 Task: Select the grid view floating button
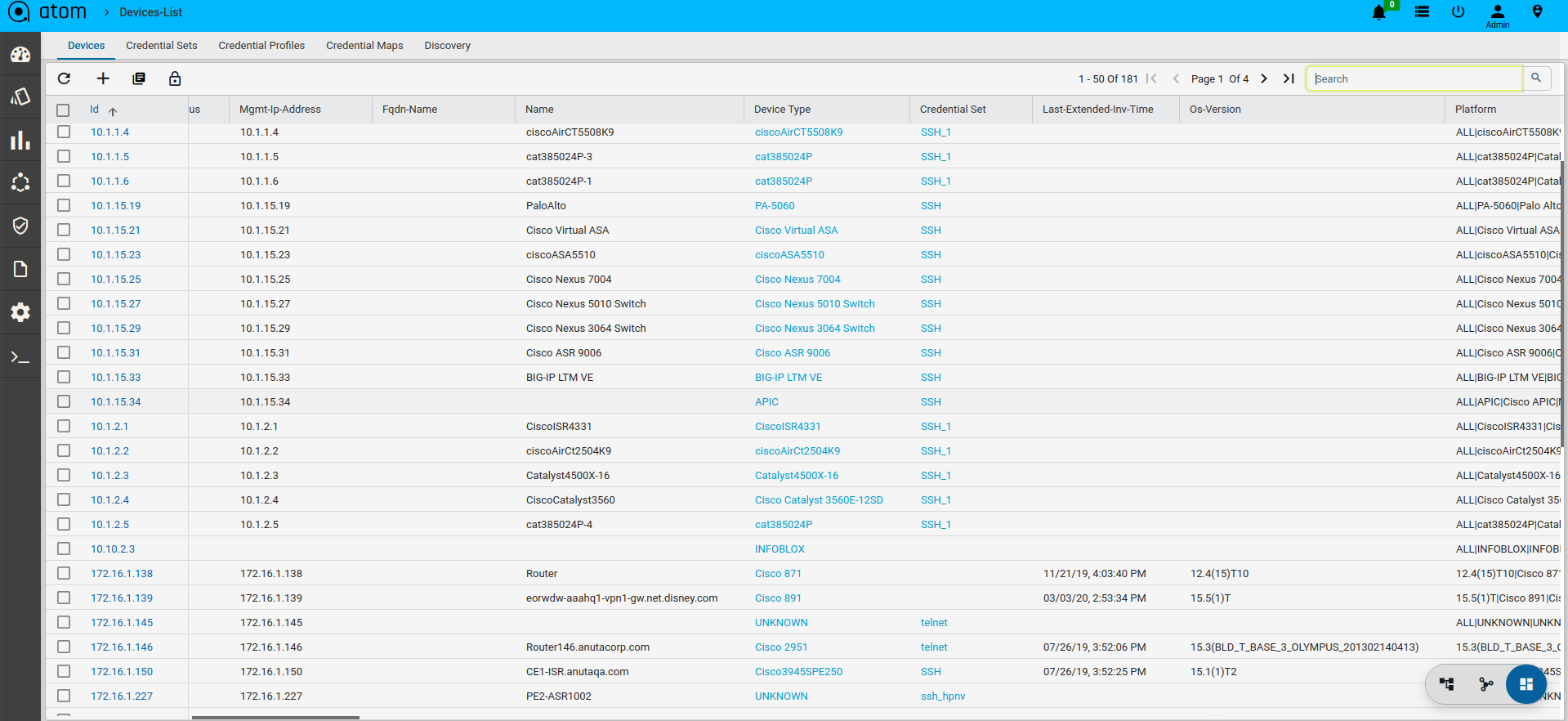click(x=1526, y=684)
